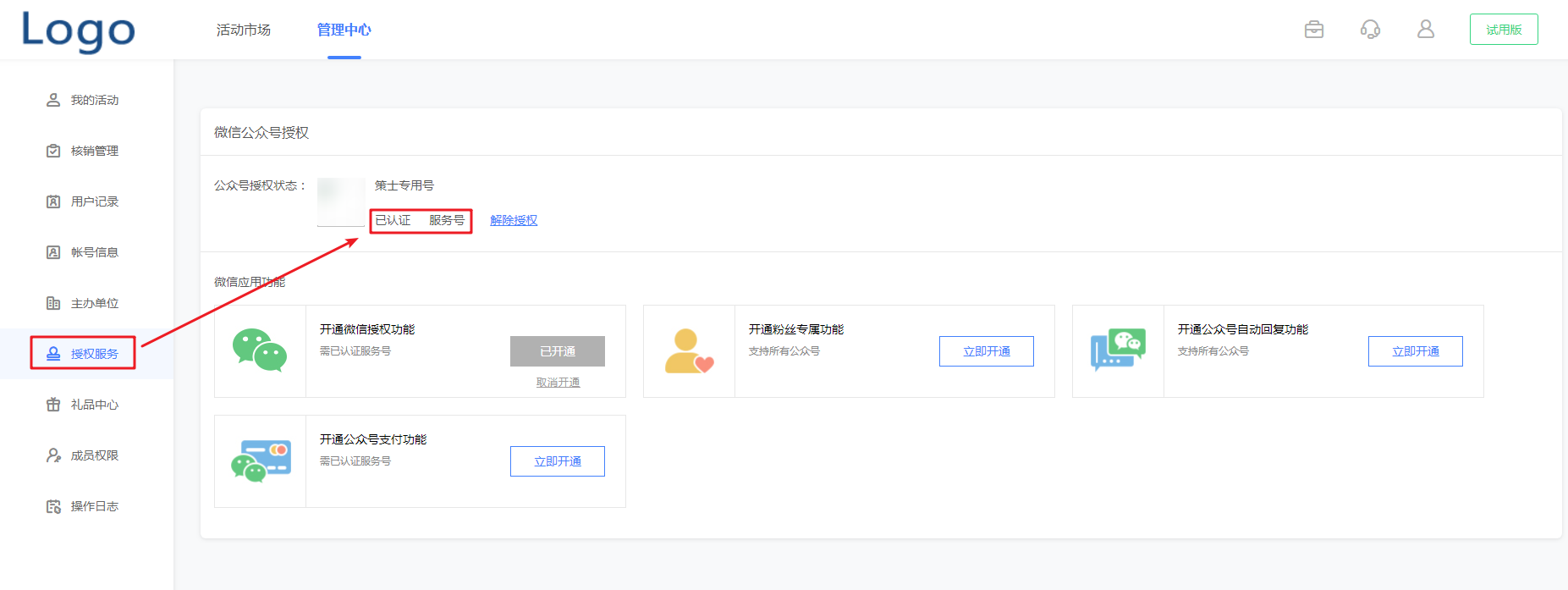This screenshot has height=590, width=1568.
Task: Click the fan-exclusive person with heart icon
Action: [689, 351]
